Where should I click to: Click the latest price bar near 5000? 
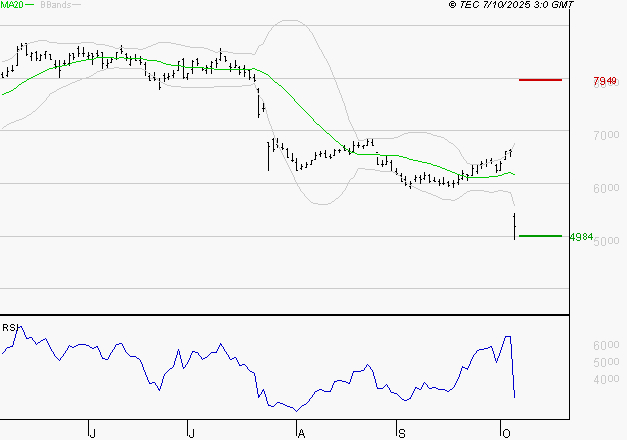tap(515, 226)
